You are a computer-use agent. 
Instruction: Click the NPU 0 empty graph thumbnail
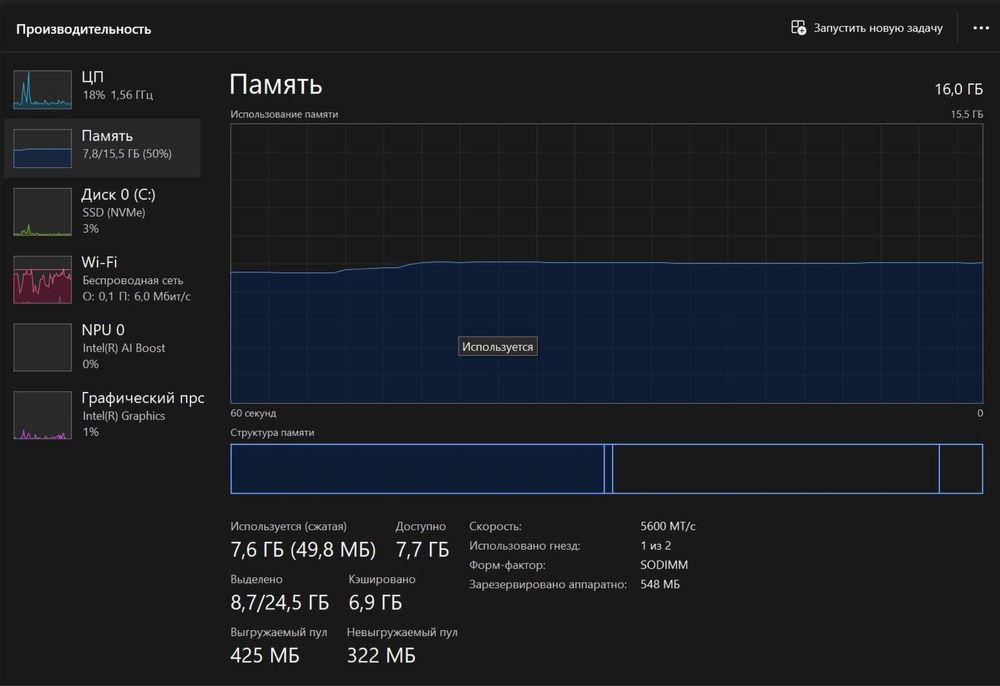[43, 347]
